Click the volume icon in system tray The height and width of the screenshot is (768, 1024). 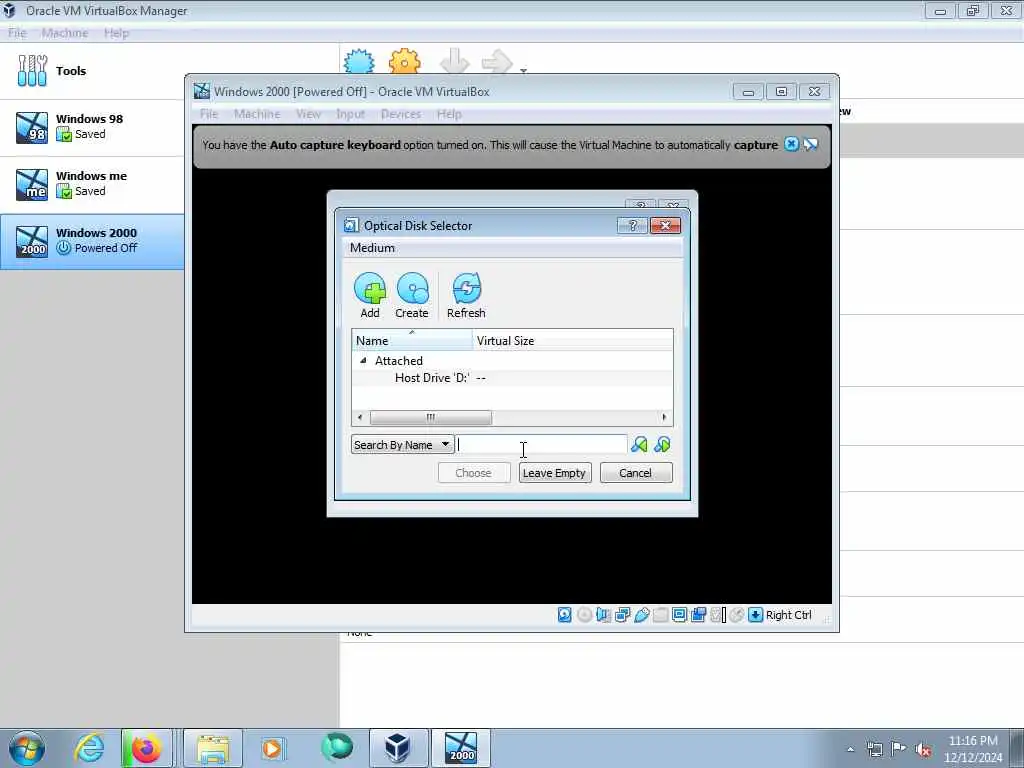[923, 749]
